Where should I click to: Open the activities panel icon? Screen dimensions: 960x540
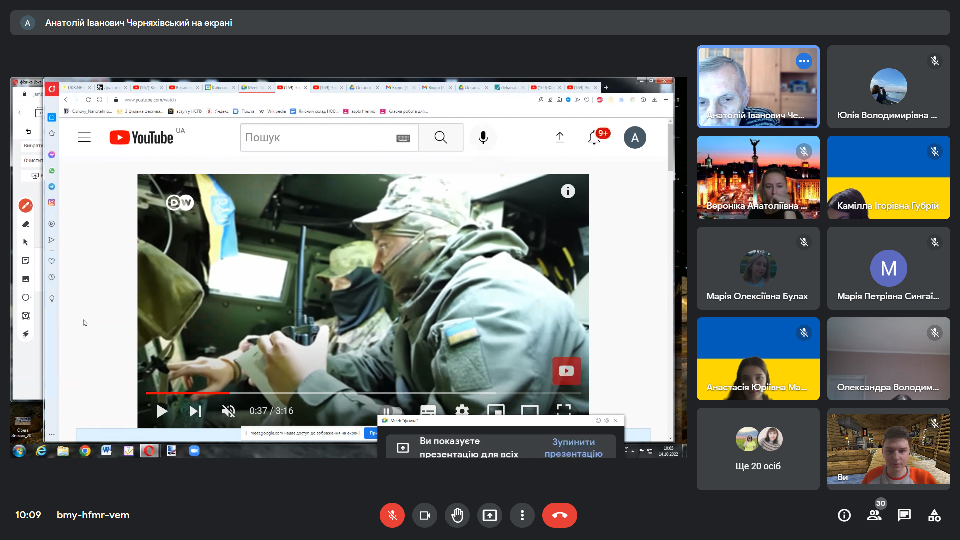click(x=934, y=515)
